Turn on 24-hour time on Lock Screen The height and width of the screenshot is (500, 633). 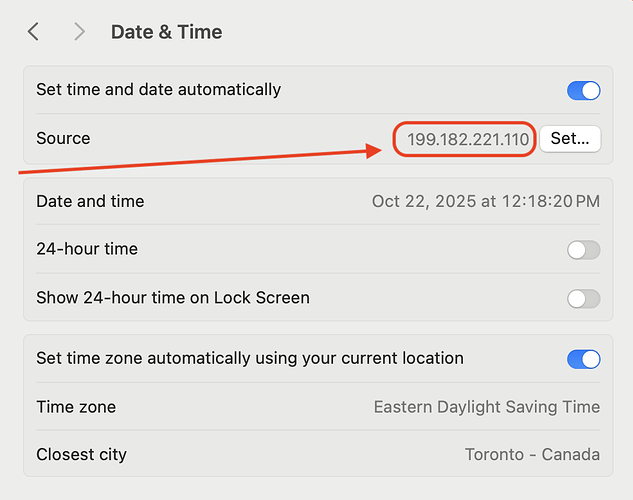[583, 298]
